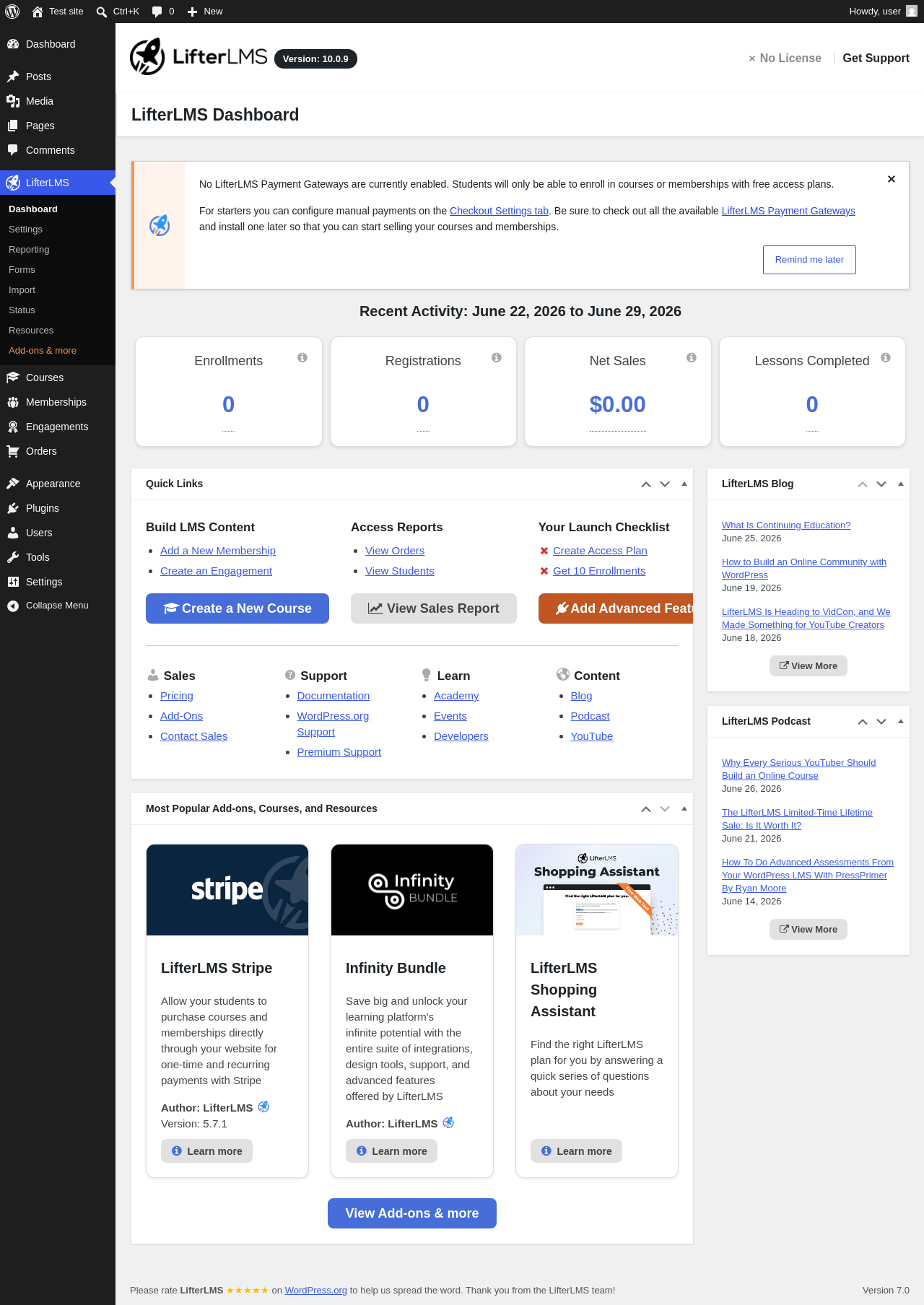Screen dimensions: 924x1305
Task: Click Add Advanced Features button
Action: [x=616, y=608]
